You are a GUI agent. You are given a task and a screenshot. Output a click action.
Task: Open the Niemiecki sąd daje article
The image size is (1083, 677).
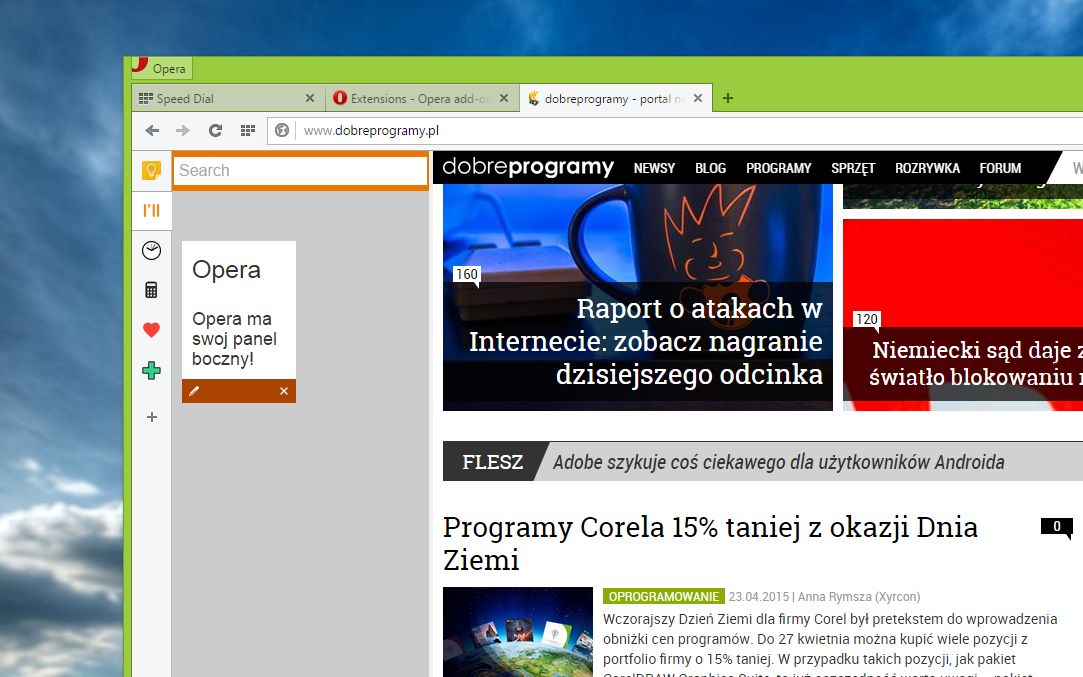pyautogui.click(x=974, y=363)
